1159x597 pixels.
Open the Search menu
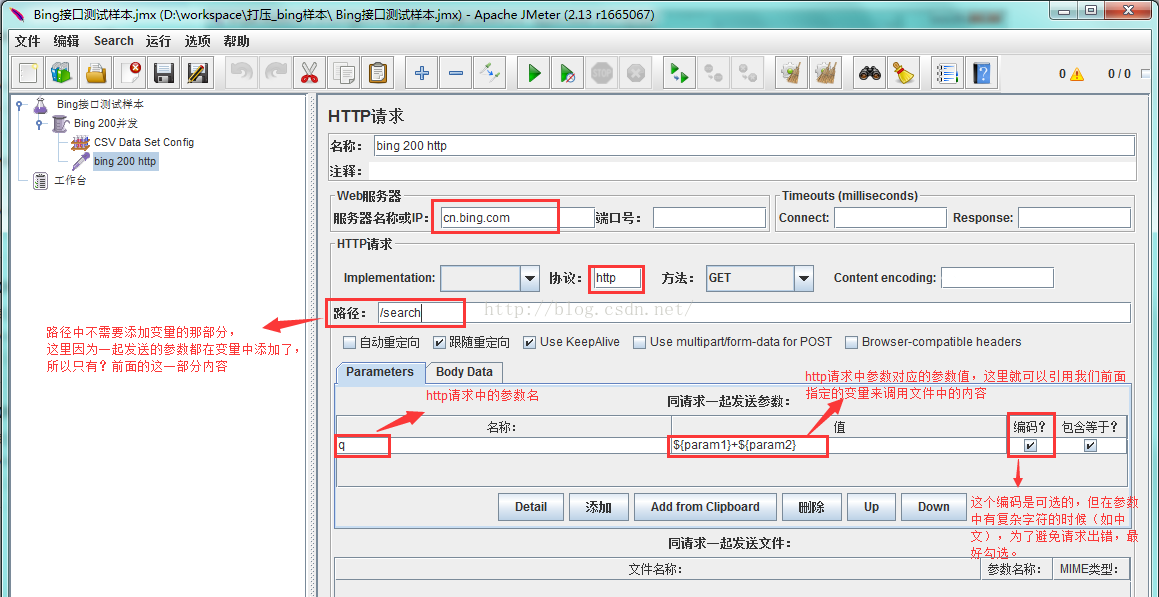(x=114, y=41)
